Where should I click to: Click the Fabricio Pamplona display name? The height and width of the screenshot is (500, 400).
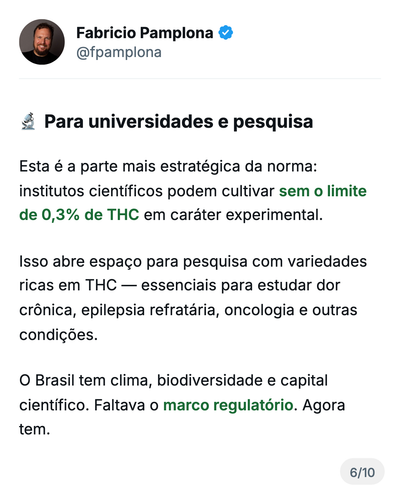tap(145, 33)
